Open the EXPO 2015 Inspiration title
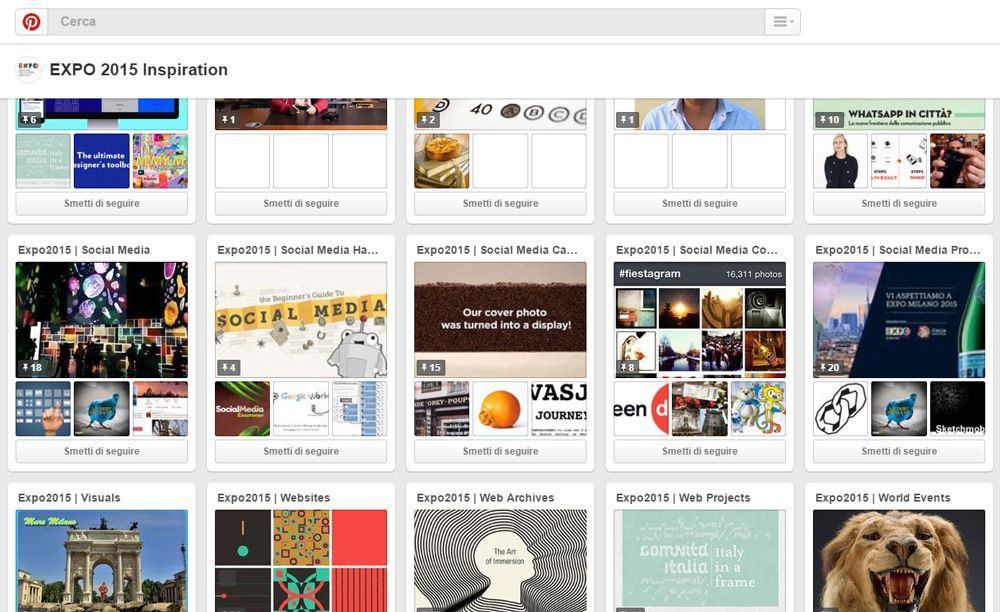 pos(138,69)
